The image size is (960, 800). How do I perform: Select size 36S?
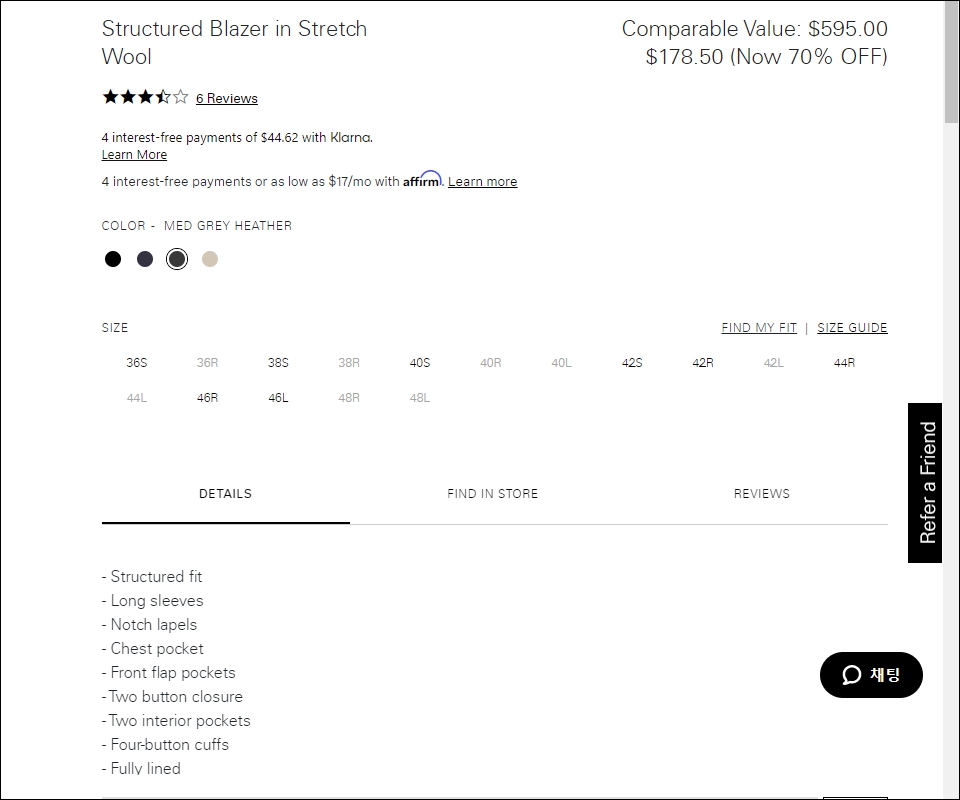click(x=137, y=363)
